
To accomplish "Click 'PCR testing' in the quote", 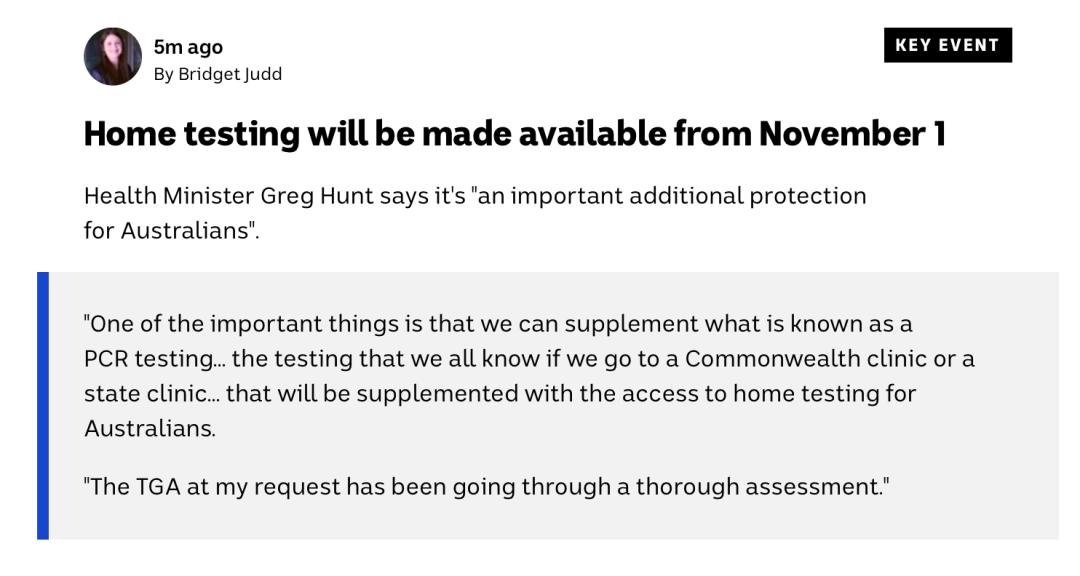I will [149, 359].
